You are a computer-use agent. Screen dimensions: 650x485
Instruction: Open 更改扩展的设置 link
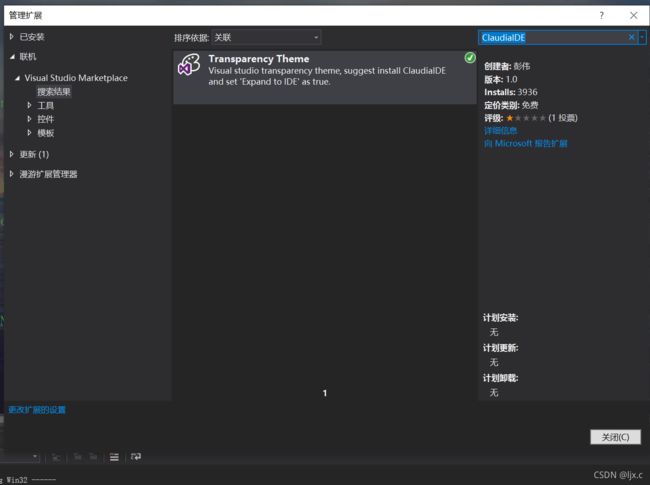[x=37, y=410]
